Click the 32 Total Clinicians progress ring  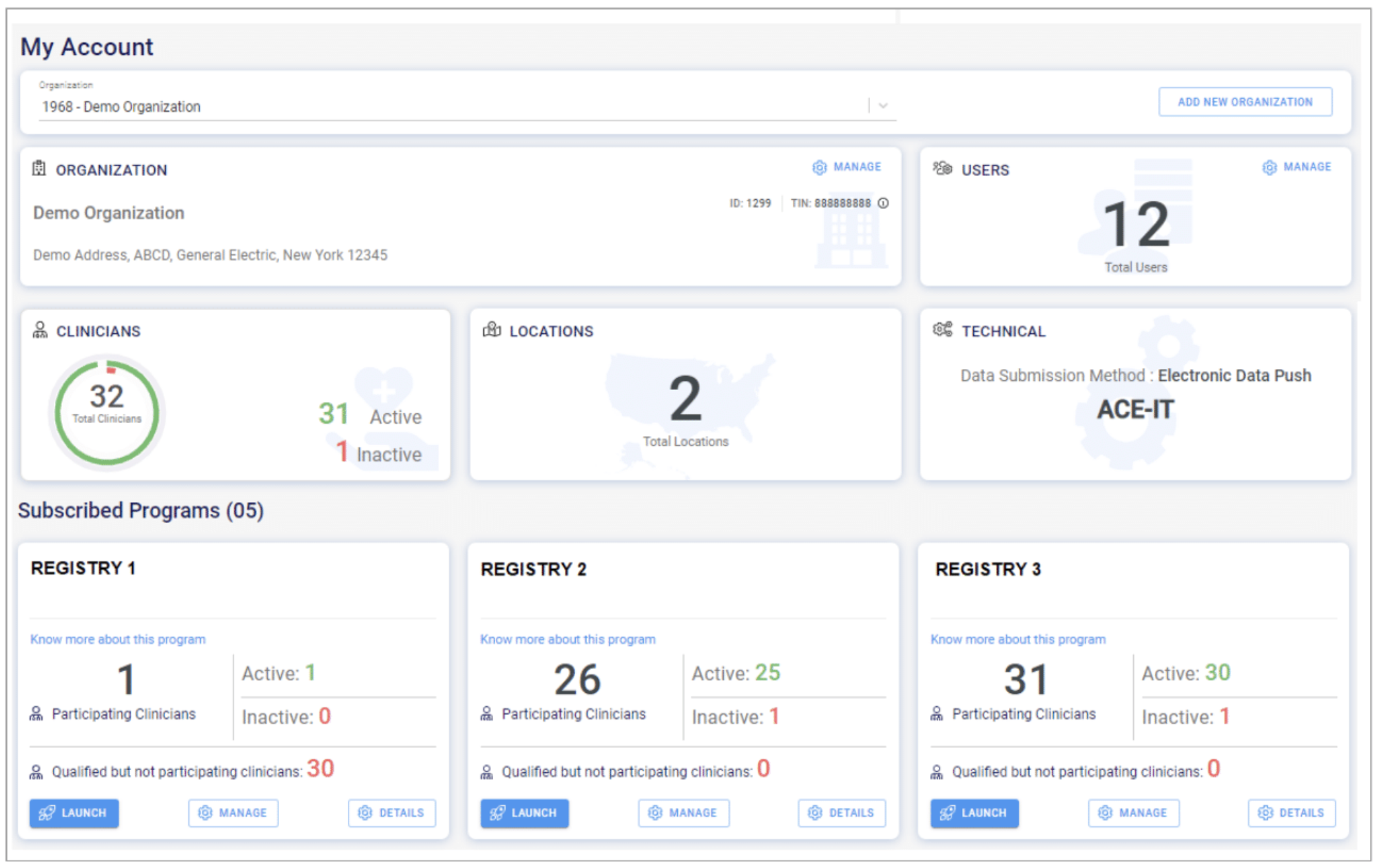click(x=107, y=412)
